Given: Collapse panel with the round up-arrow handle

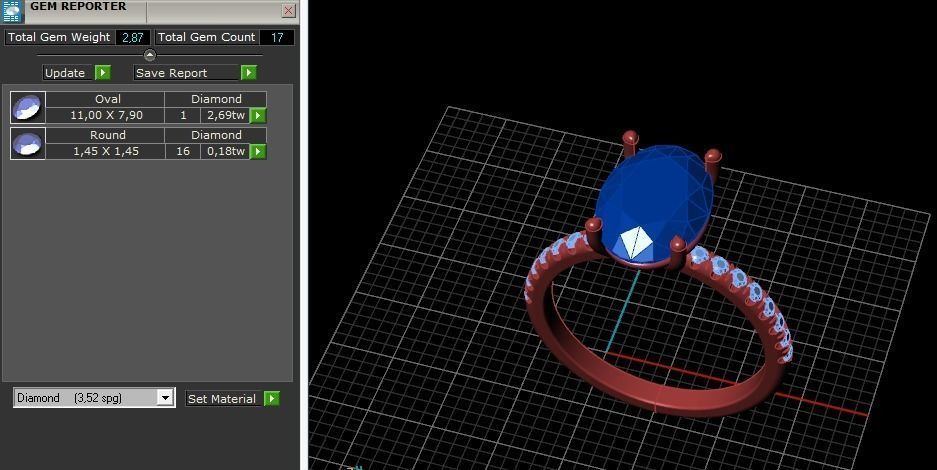Looking at the screenshot, I should pos(150,55).
